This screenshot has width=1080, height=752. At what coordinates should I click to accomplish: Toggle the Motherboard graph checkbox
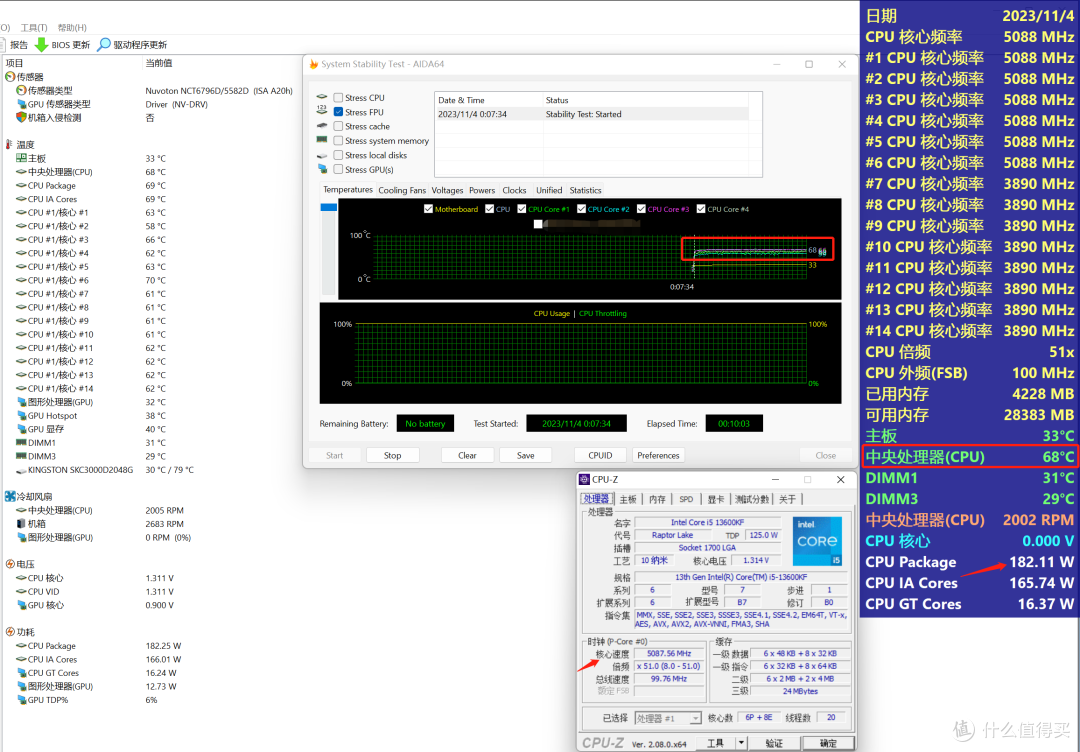[428, 209]
